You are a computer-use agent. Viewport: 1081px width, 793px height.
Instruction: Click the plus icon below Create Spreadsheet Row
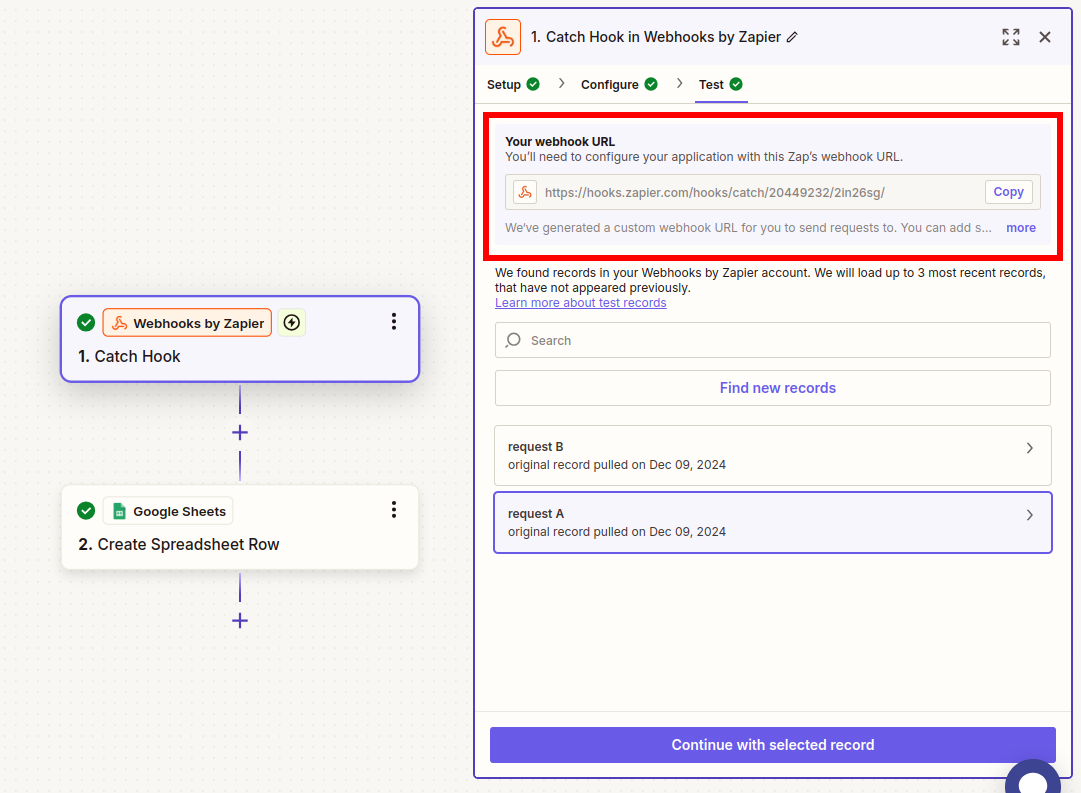point(239,620)
